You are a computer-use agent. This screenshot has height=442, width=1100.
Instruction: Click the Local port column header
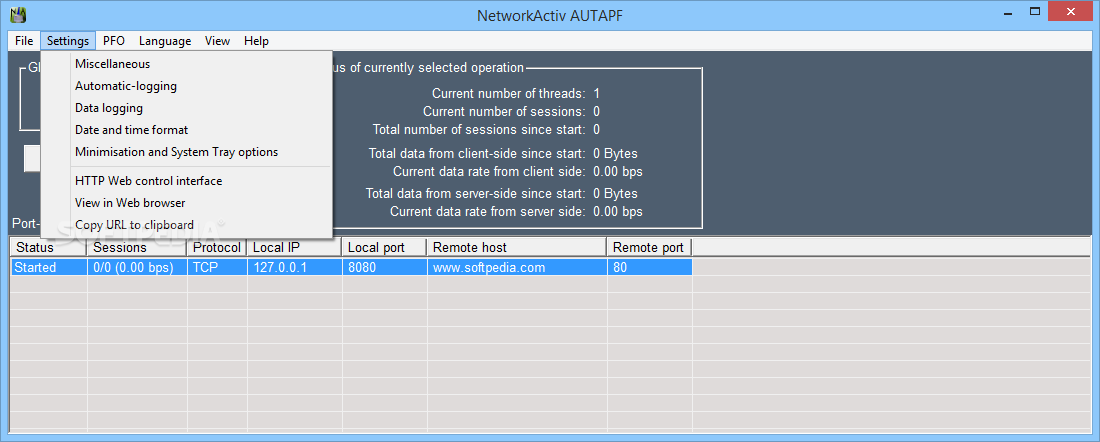384,247
